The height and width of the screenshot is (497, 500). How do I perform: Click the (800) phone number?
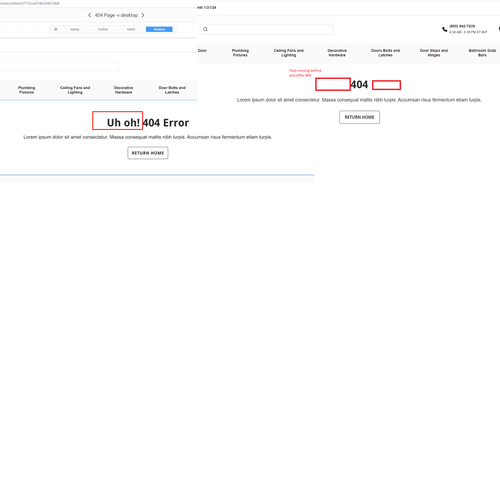(462, 26)
